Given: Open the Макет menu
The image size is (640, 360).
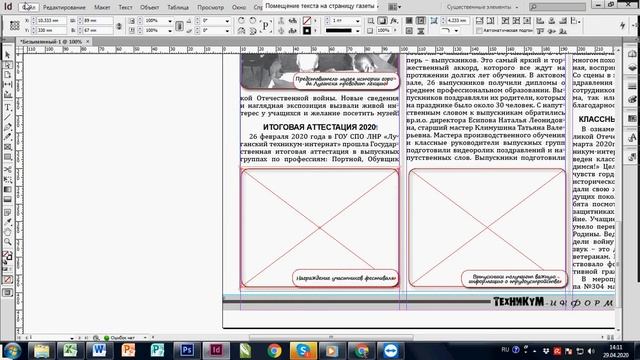Looking at the screenshot, I should (x=102, y=7).
